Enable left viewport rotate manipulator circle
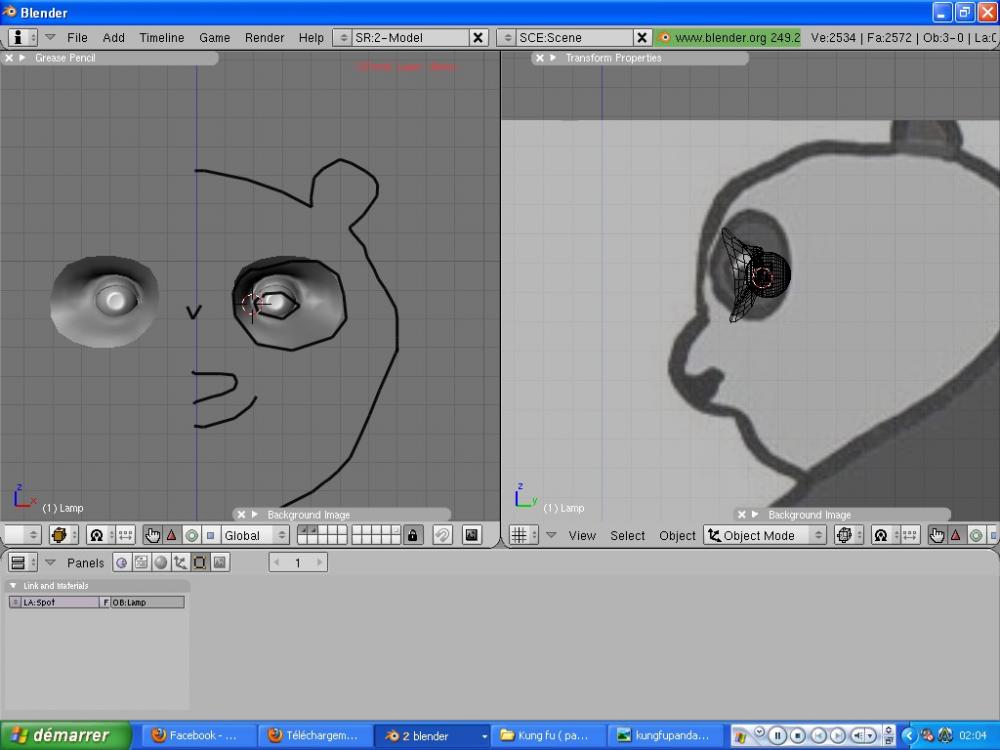Viewport: 1000px width, 750px height. click(191, 535)
